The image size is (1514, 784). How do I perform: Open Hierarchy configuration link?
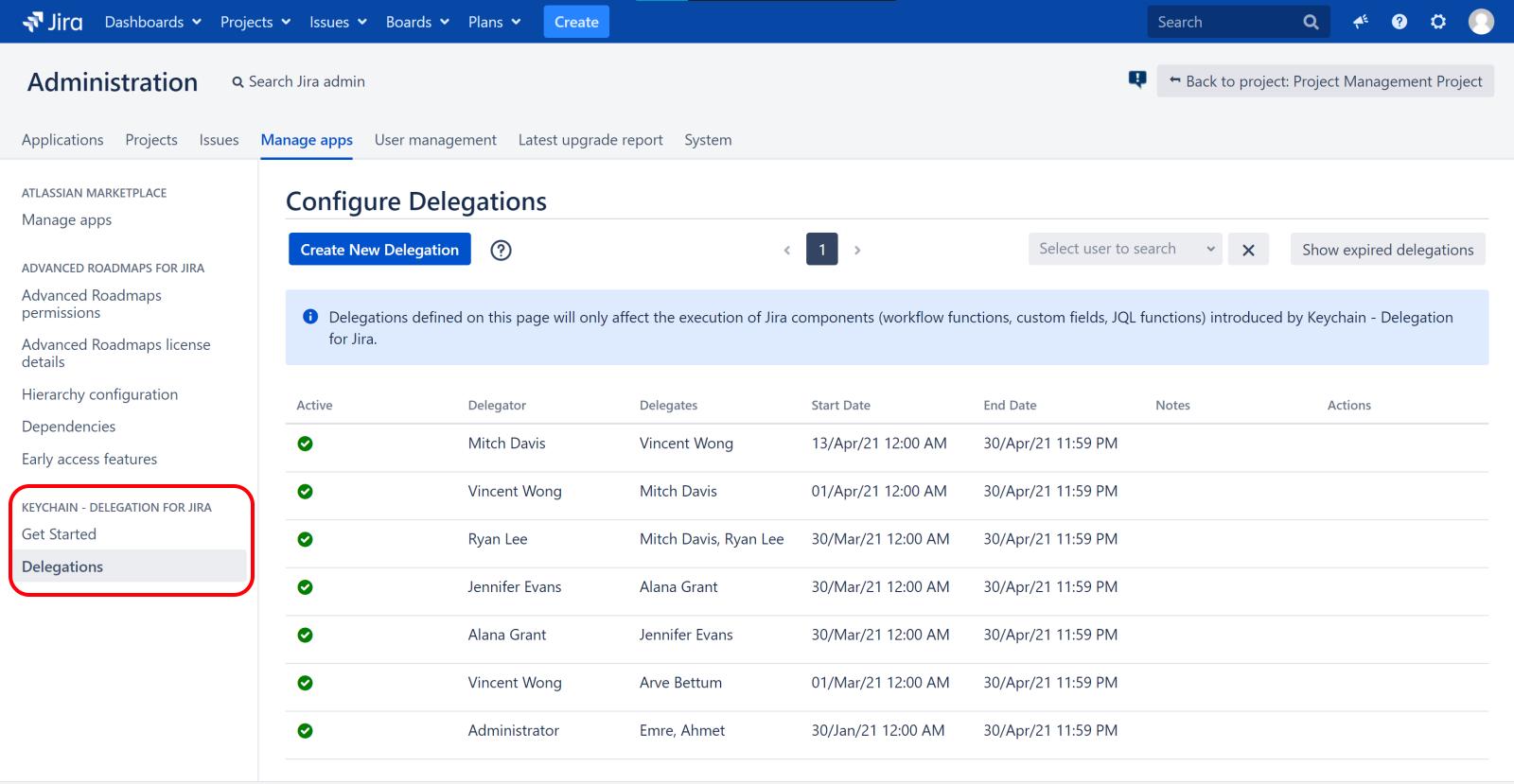99,394
